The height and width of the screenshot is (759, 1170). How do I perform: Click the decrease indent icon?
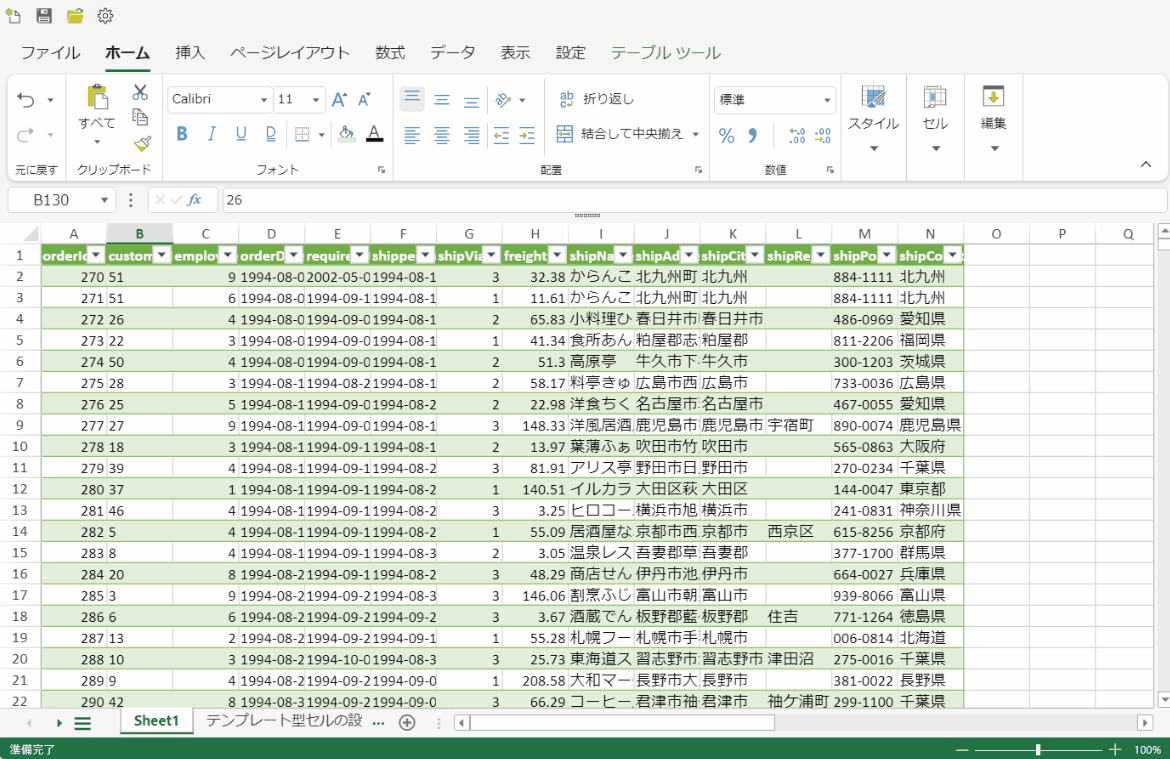coord(501,135)
